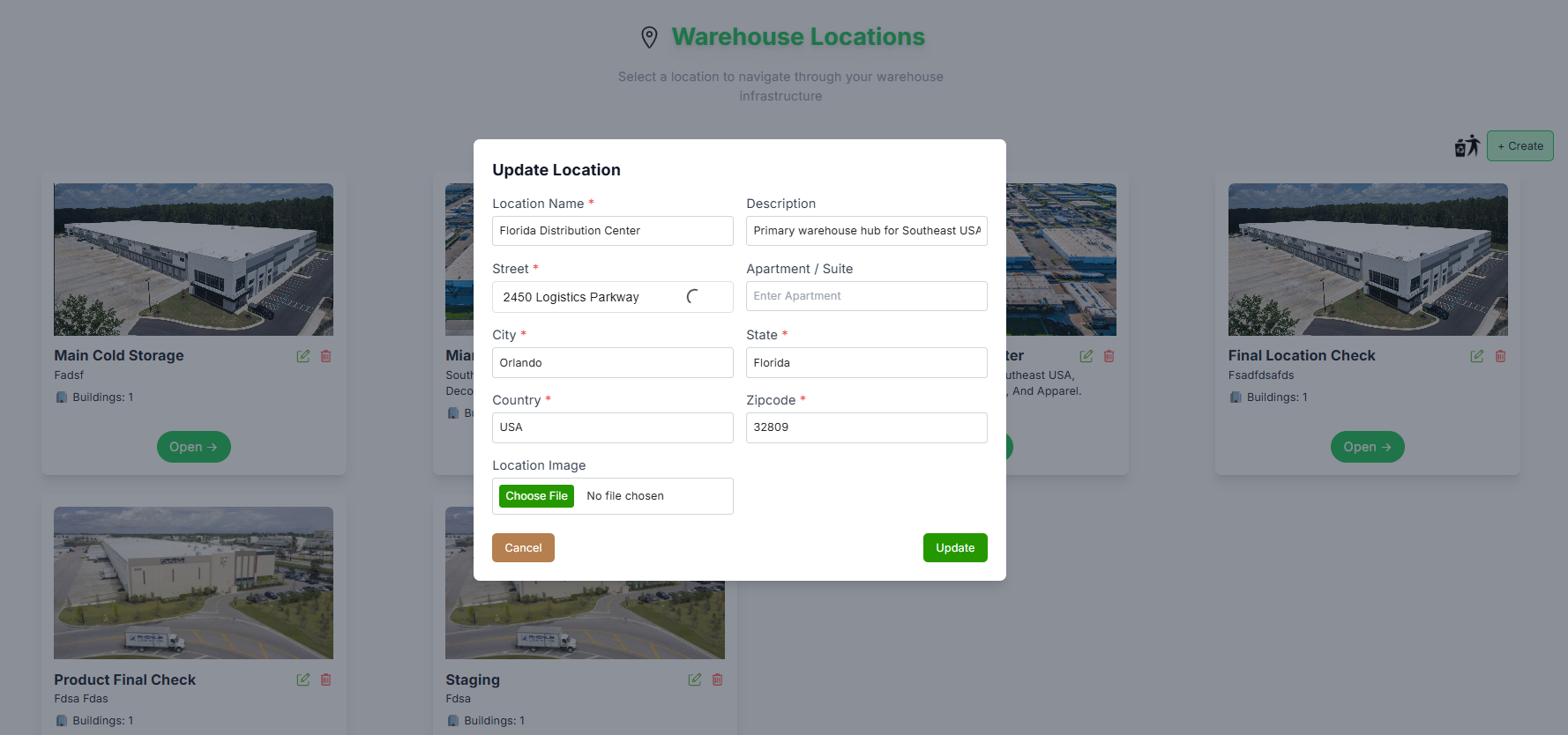Click Buildings: 1 on the Staging card
The width and height of the screenshot is (1568, 735).
(x=495, y=721)
